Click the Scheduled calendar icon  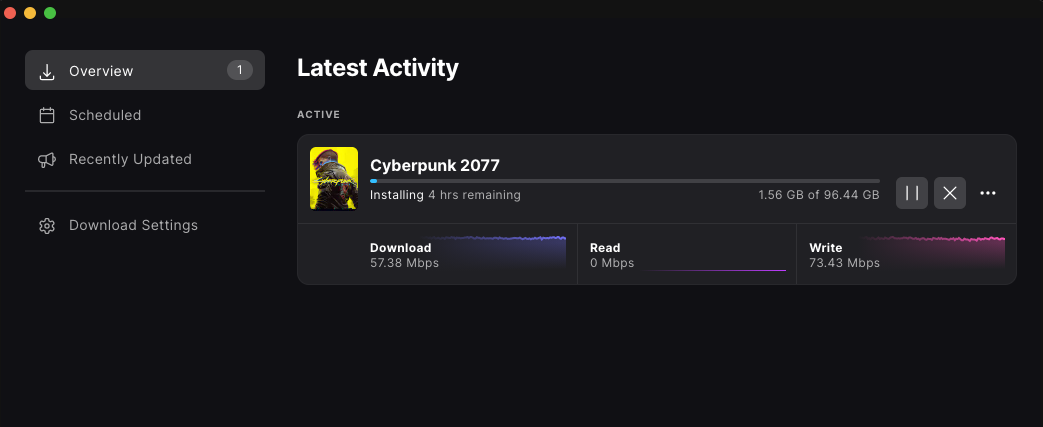(x=47, y=115)
